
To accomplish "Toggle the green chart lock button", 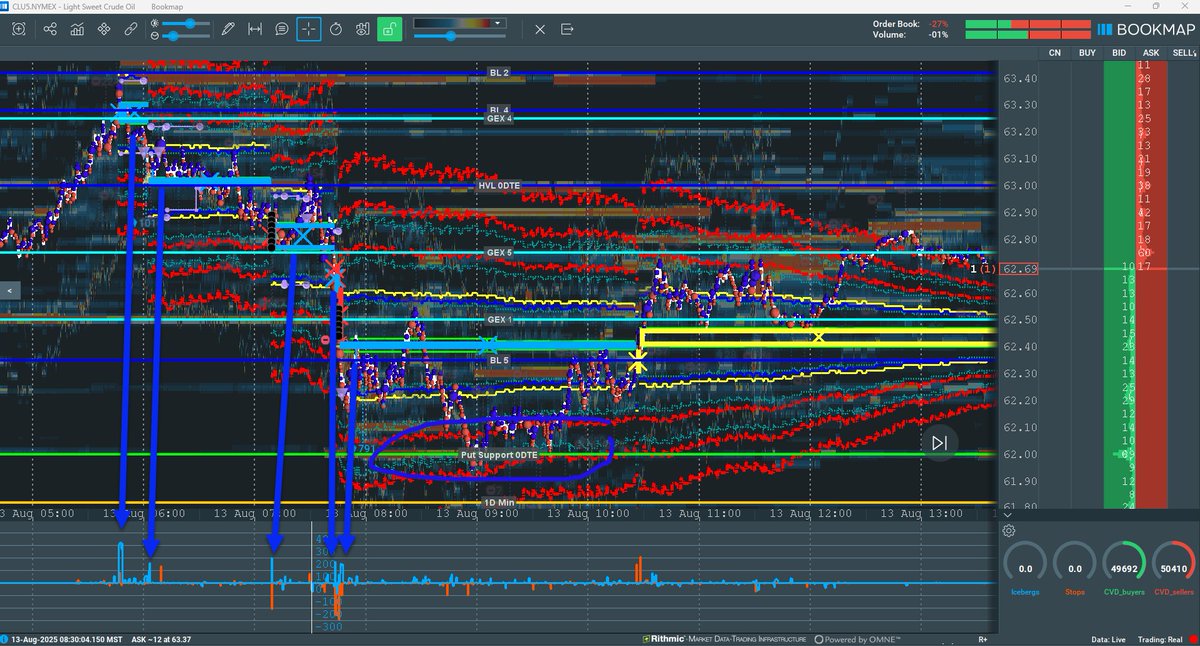I will coord(392,30).
